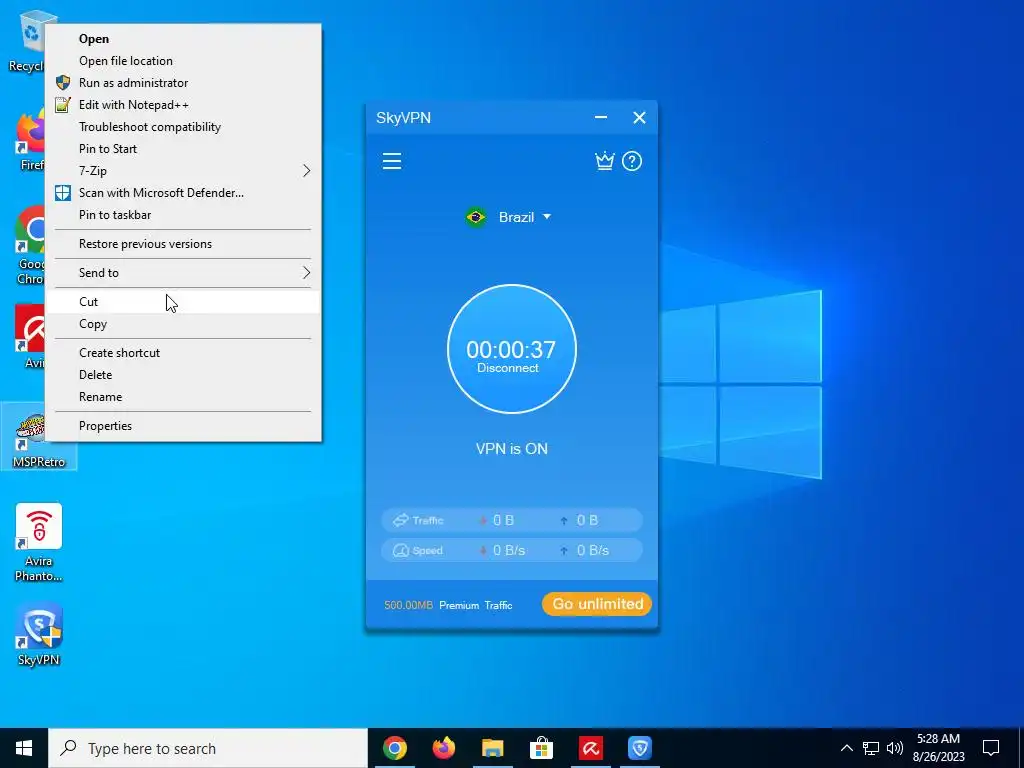Open Firefox from the taskbar
Image resolution: width=1024 pixels, height=768 pixels.
tap(444, 748)
